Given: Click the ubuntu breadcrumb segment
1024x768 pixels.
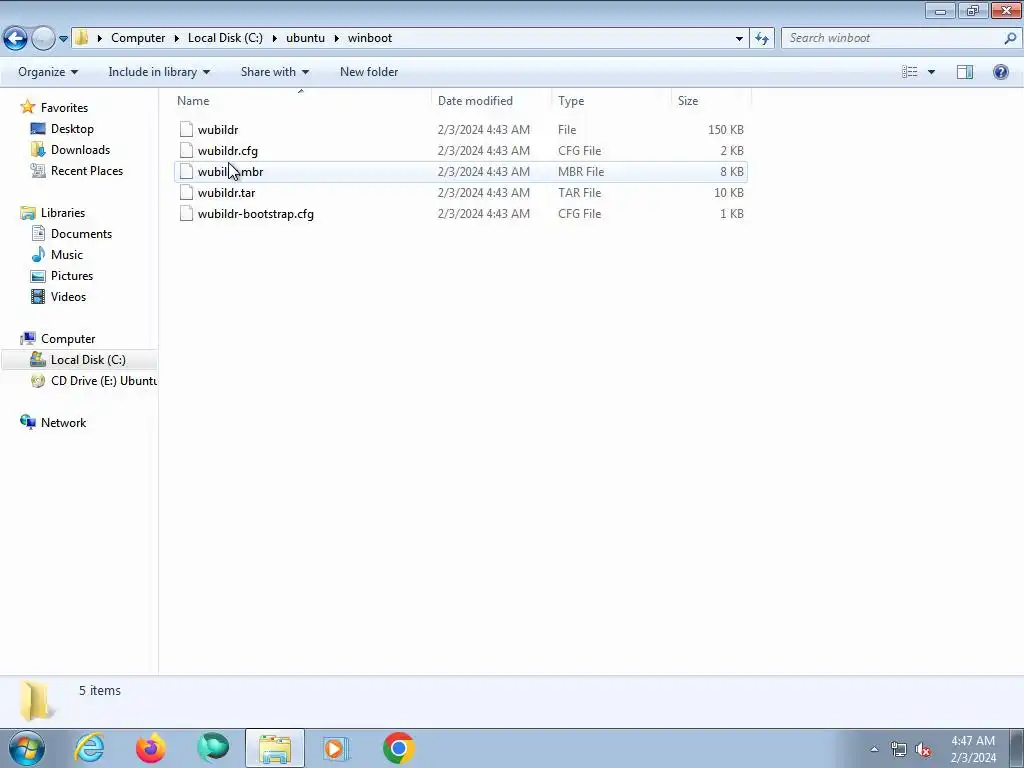Looking at the screenshot, I should pos(305,38).
